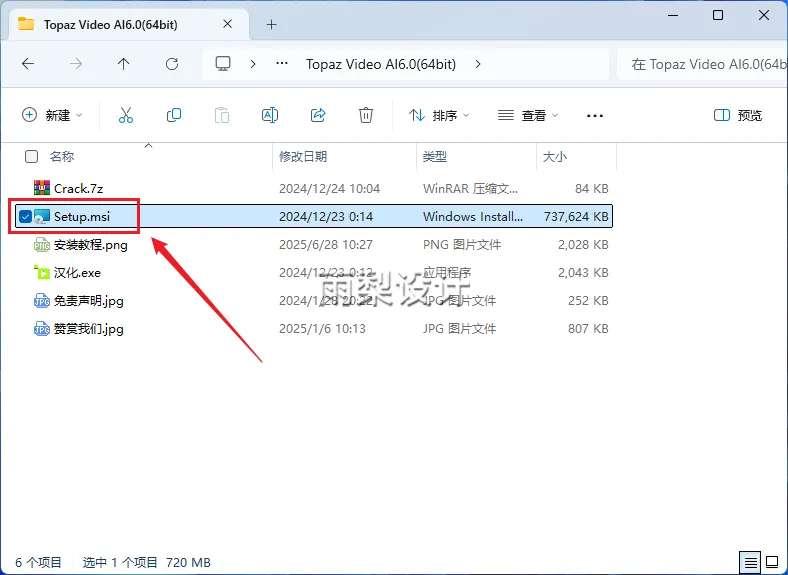Click the date 2024/12/24 10:04
Screen dimensions: 788x575
[330, 188]
